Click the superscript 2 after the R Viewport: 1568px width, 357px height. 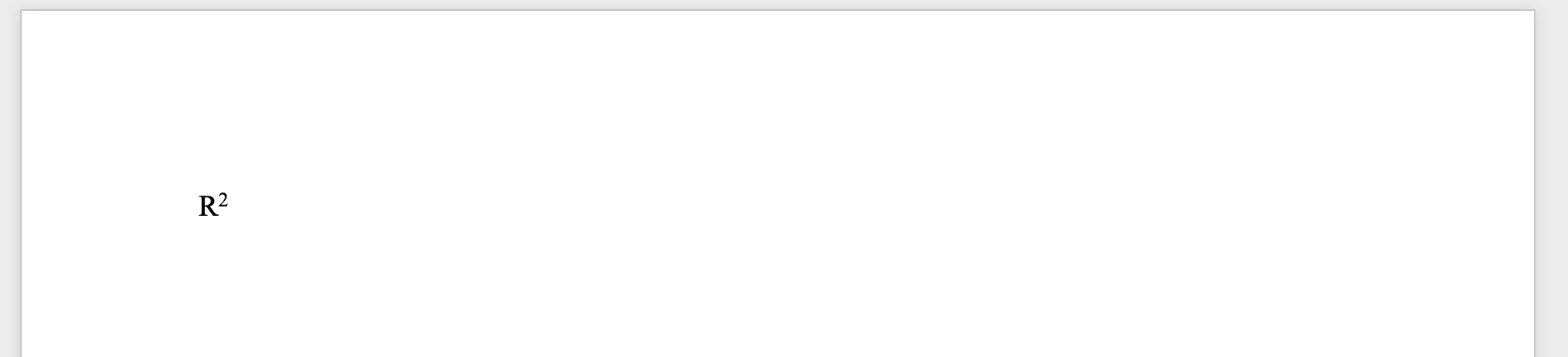click(223, 201)
